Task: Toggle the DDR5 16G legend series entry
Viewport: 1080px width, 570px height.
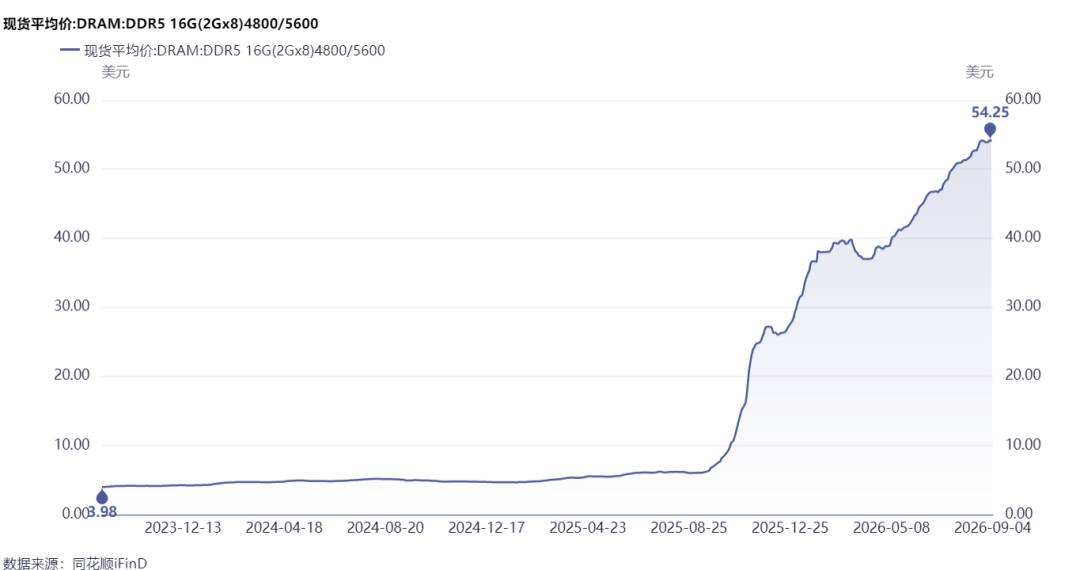Action: (x=222, y=50)
